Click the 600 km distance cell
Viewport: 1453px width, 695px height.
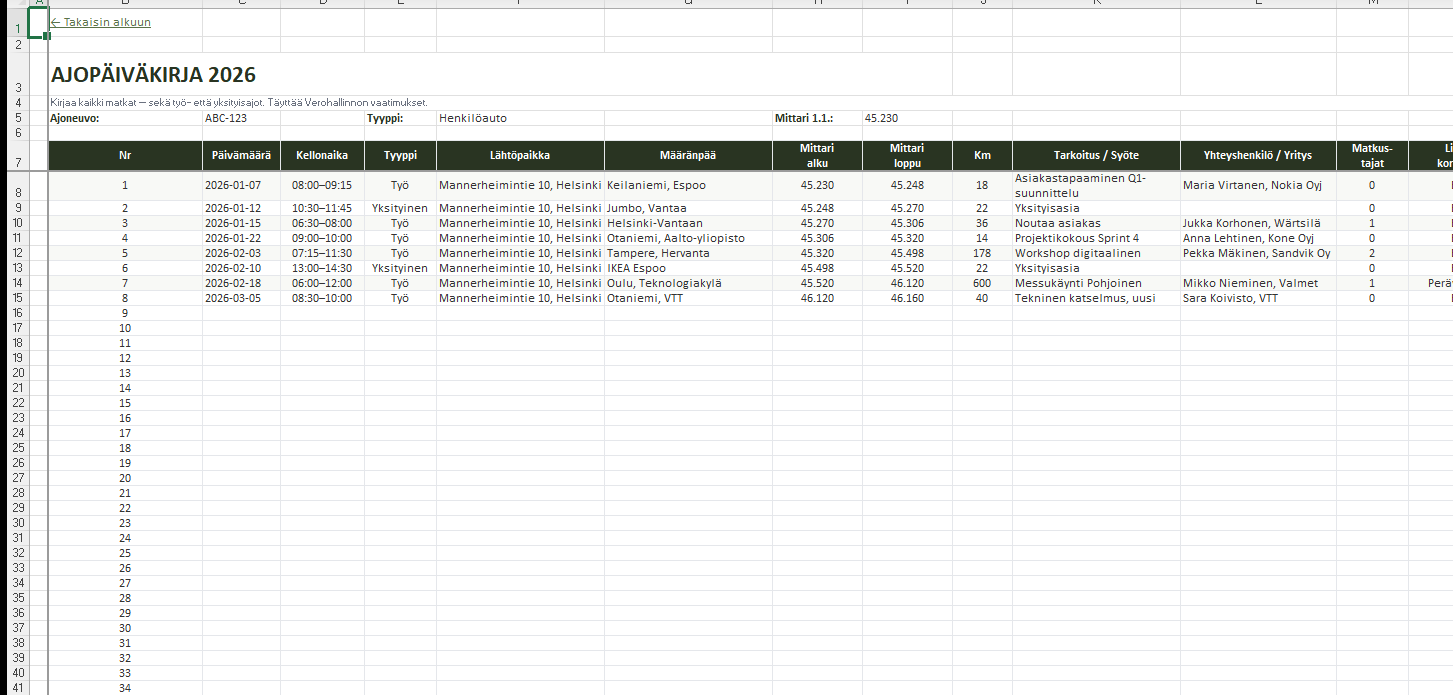pyautogui.click(x=982, y=283)
